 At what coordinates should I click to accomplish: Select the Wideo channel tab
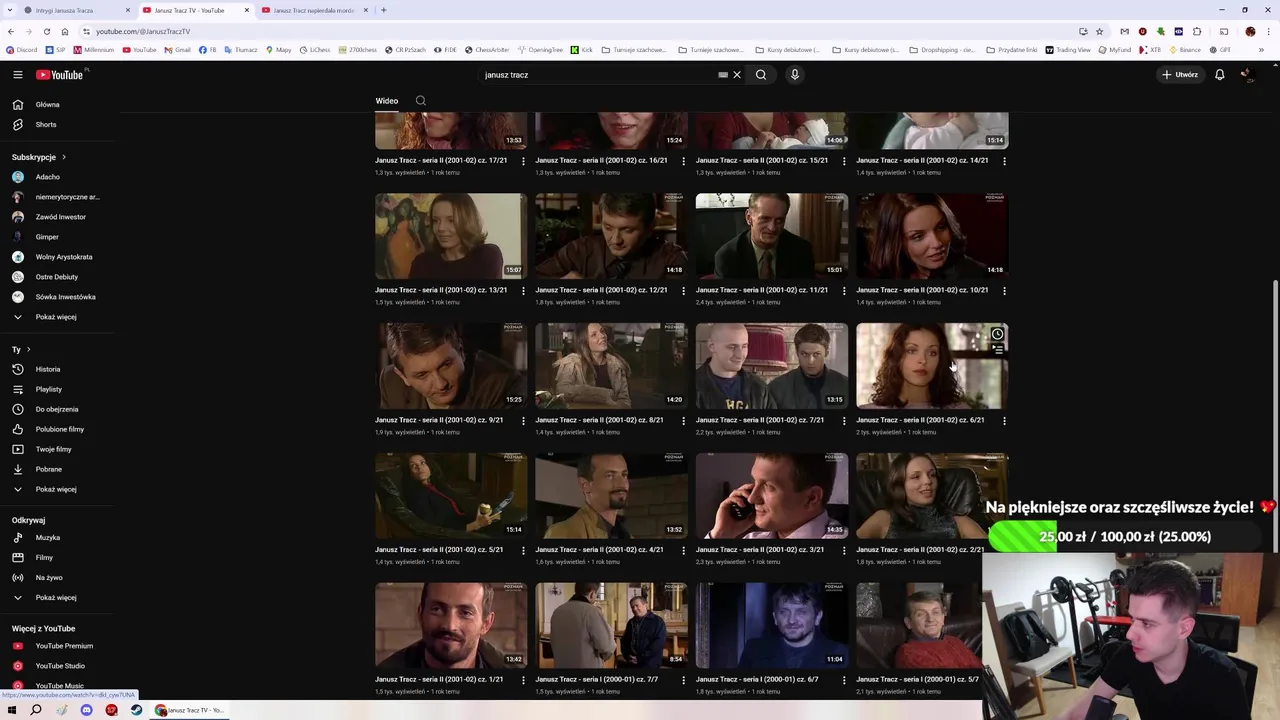click(x=387, y=101)
